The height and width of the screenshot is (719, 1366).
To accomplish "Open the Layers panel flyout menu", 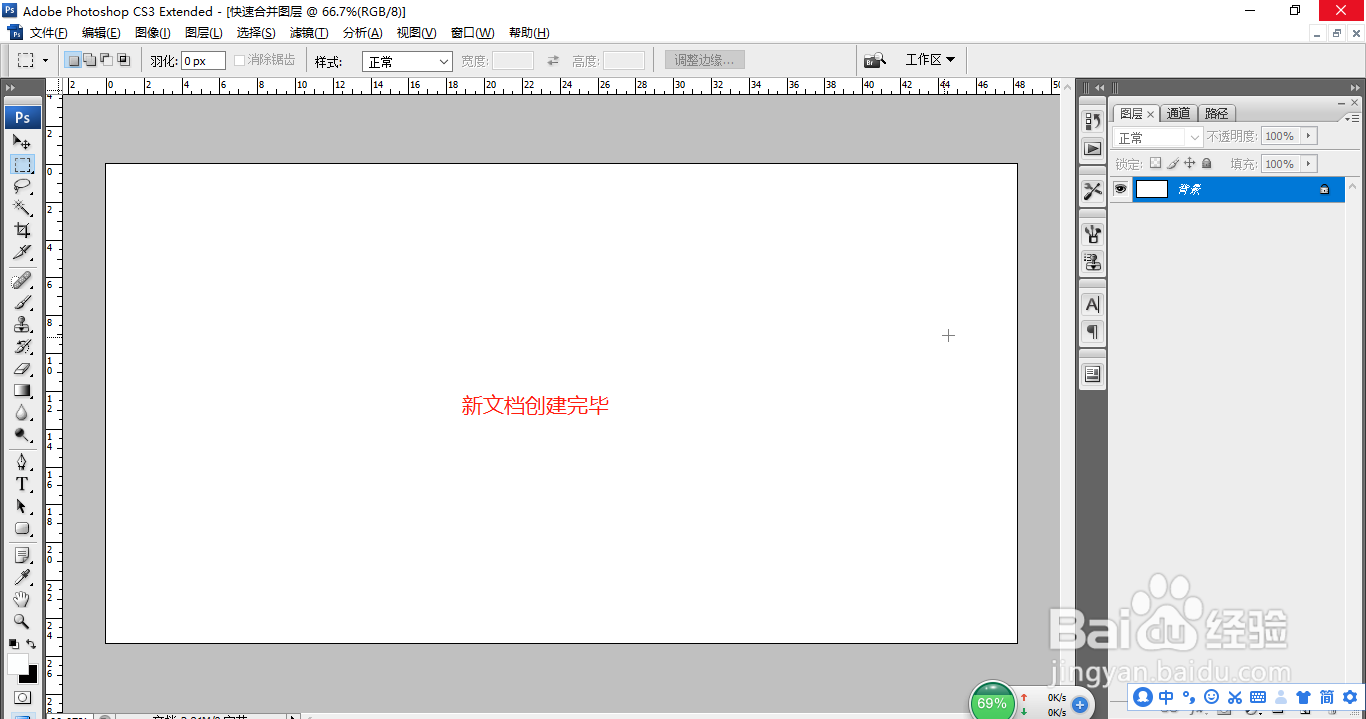I will (x=1354, y=117).
